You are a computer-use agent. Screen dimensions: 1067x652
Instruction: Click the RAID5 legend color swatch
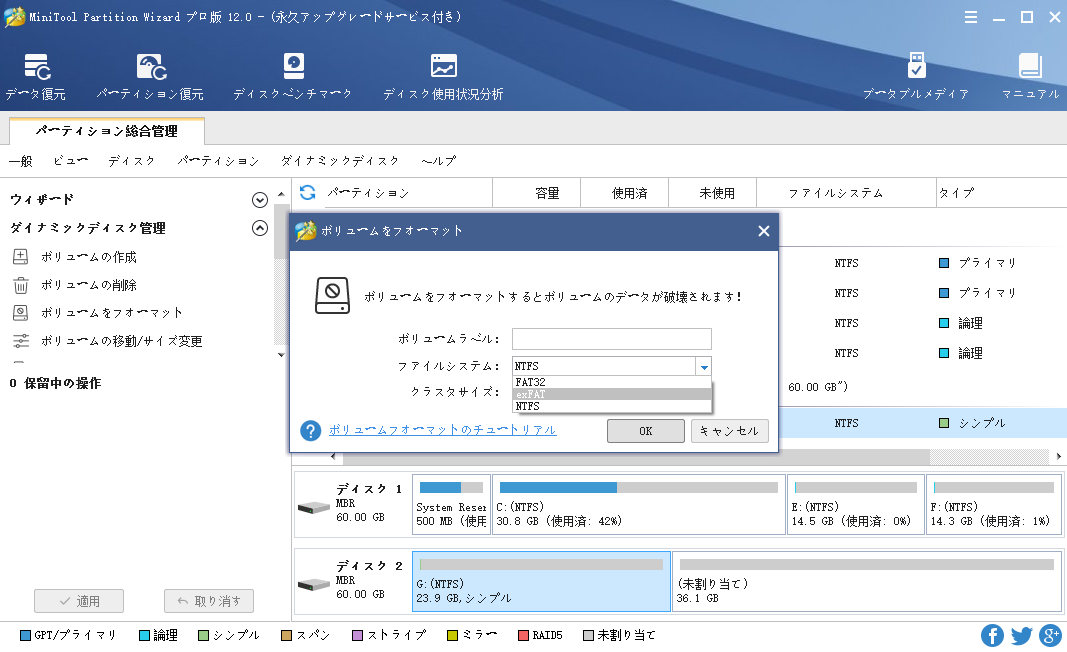coord(523,636)
